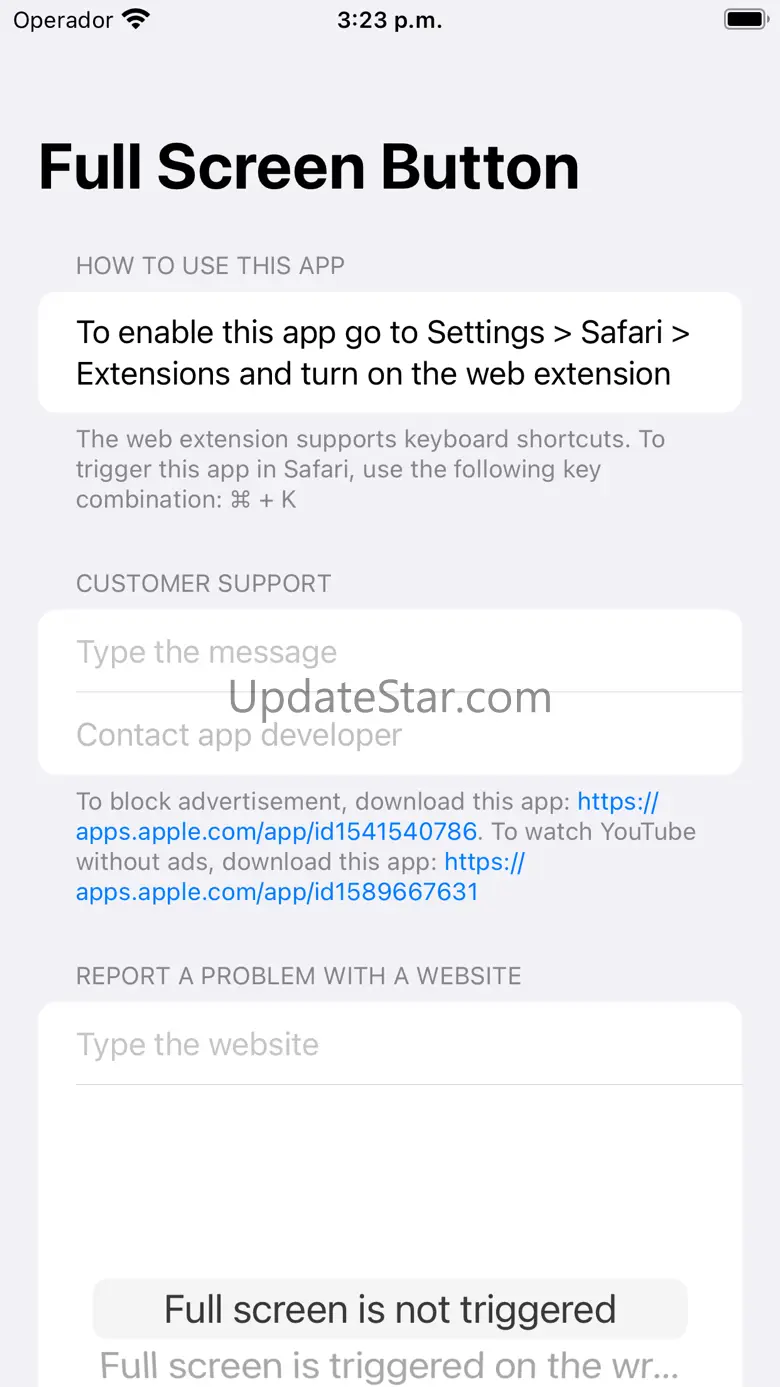Tap the Full Screen Button title
Screen dimensions: 780x1387
[309, 167]
